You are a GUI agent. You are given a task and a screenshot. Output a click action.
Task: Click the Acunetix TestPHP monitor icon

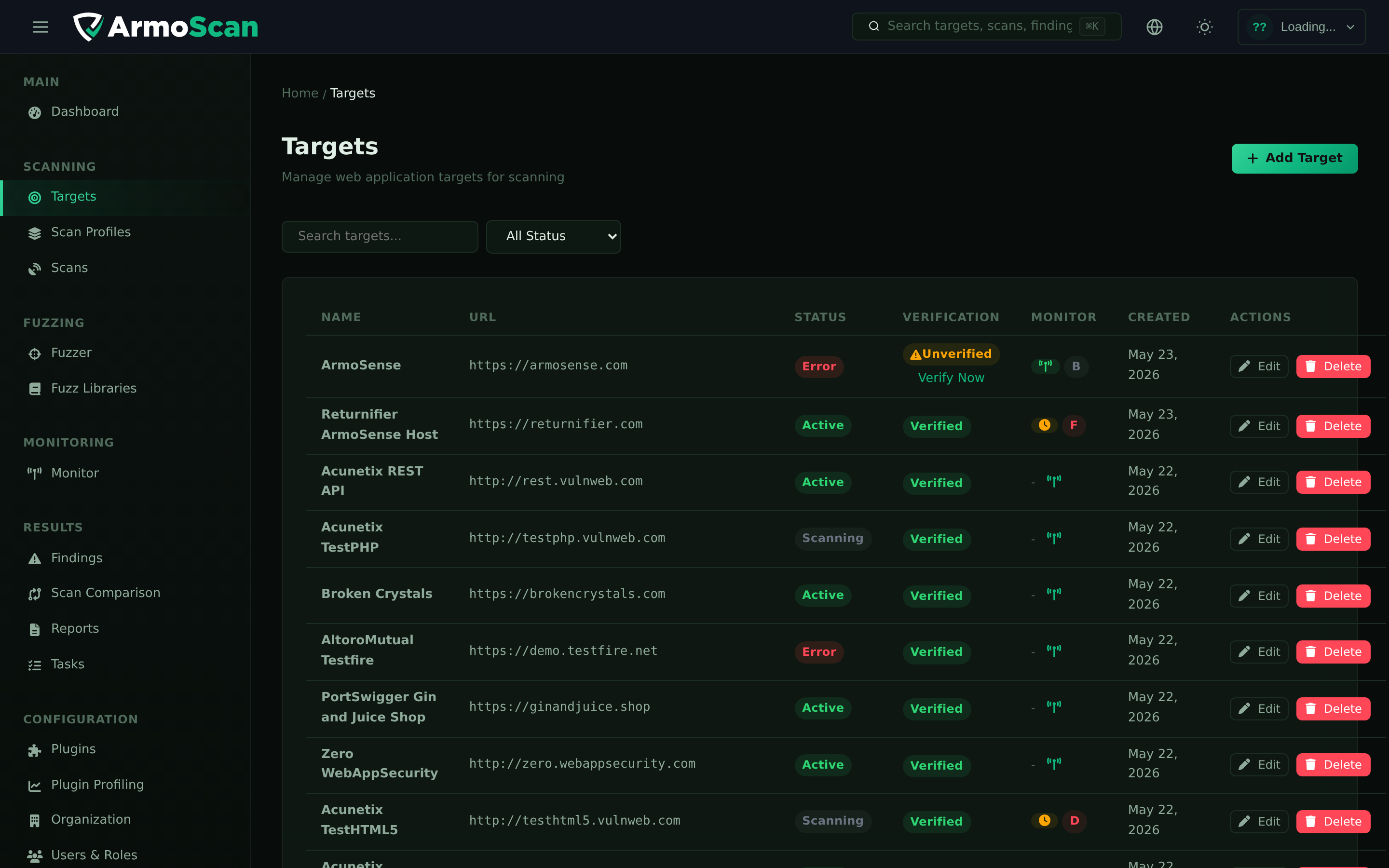tap(1054, 538)
